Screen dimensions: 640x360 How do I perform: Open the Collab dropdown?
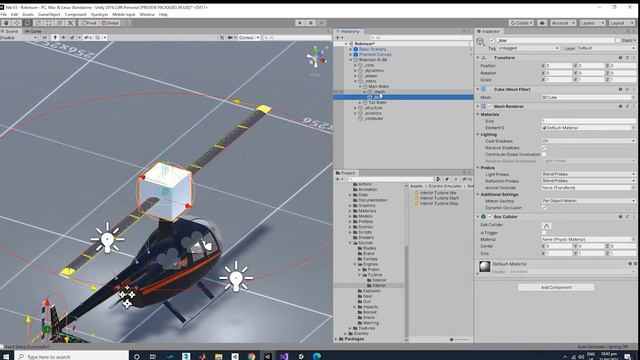pos(521,23)
